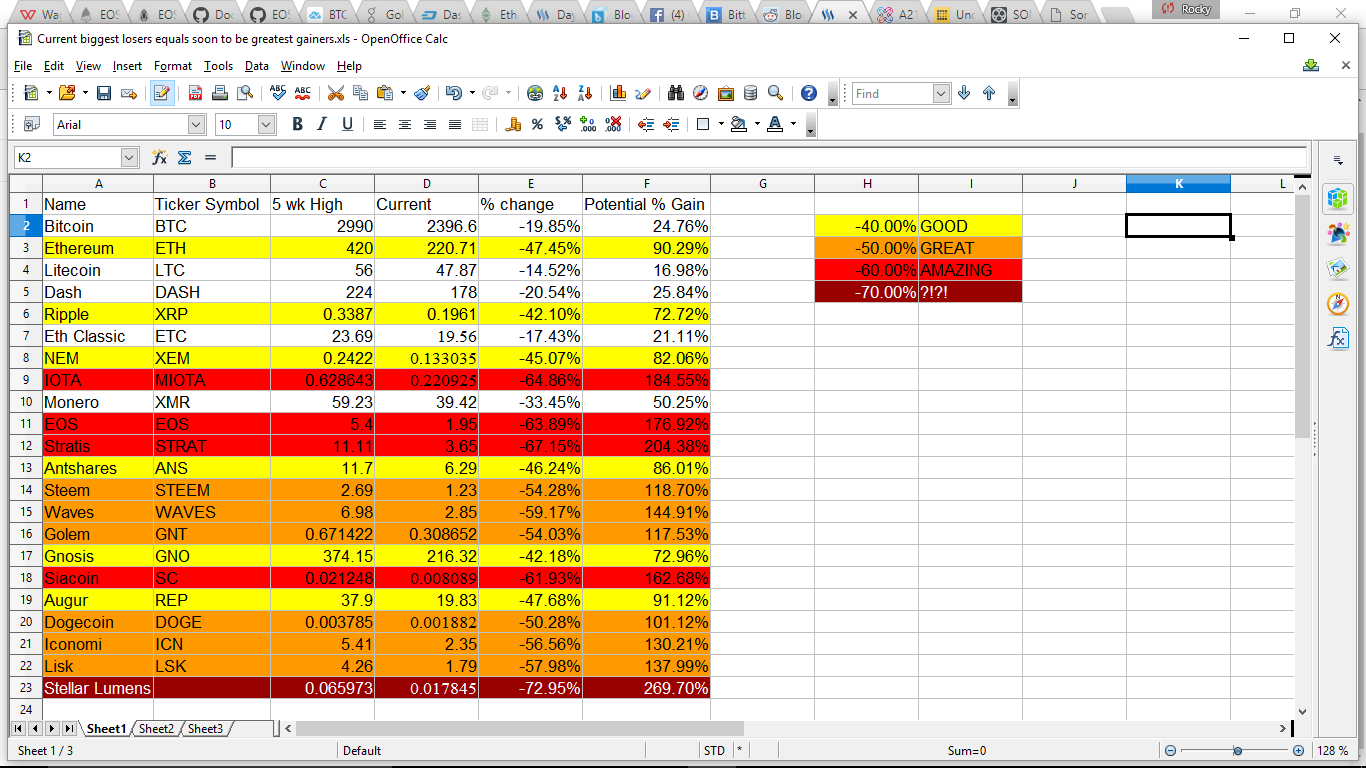This screenshot has width=1366, height=768.
Task: Find next with the down arrow
Action: click(964, 93)
